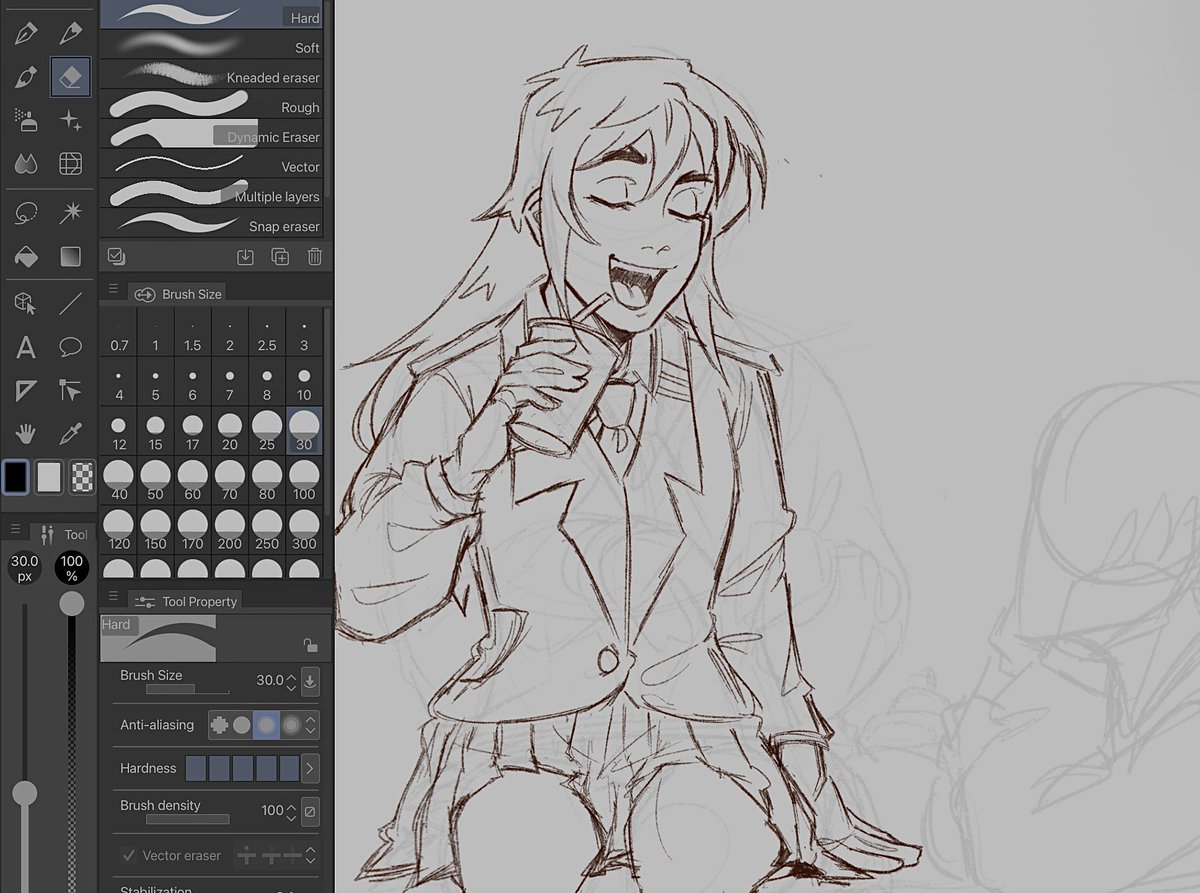The width and height of the screenshot is (1200, 893).
Task: Click the import sub tool download icon
Action: tap(245, 256)
